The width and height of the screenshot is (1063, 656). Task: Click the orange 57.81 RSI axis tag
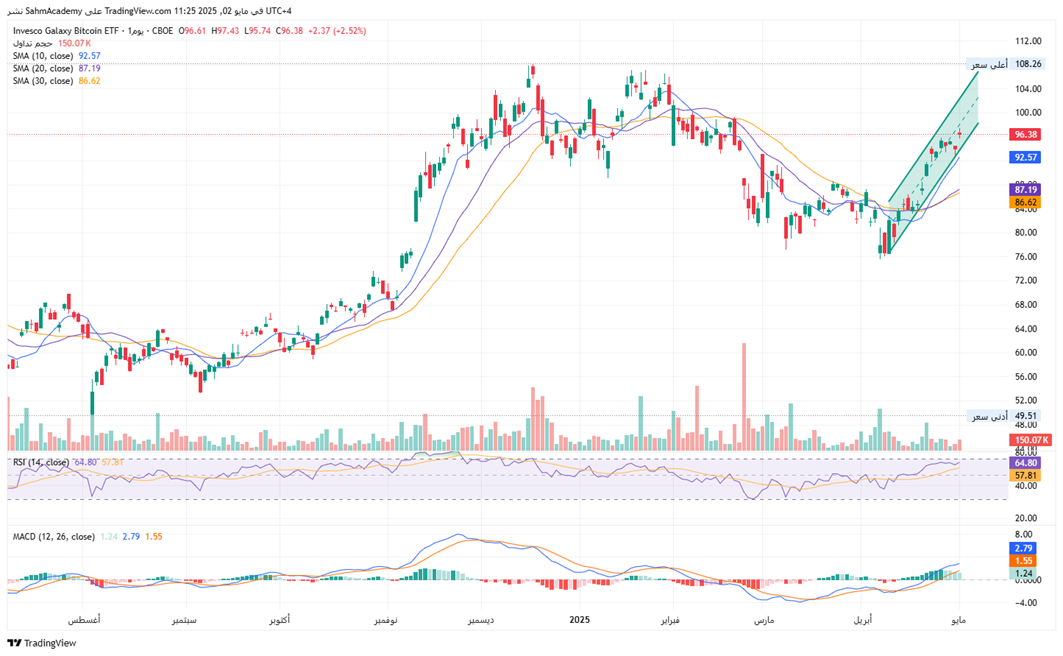[x=1026, y=476]
